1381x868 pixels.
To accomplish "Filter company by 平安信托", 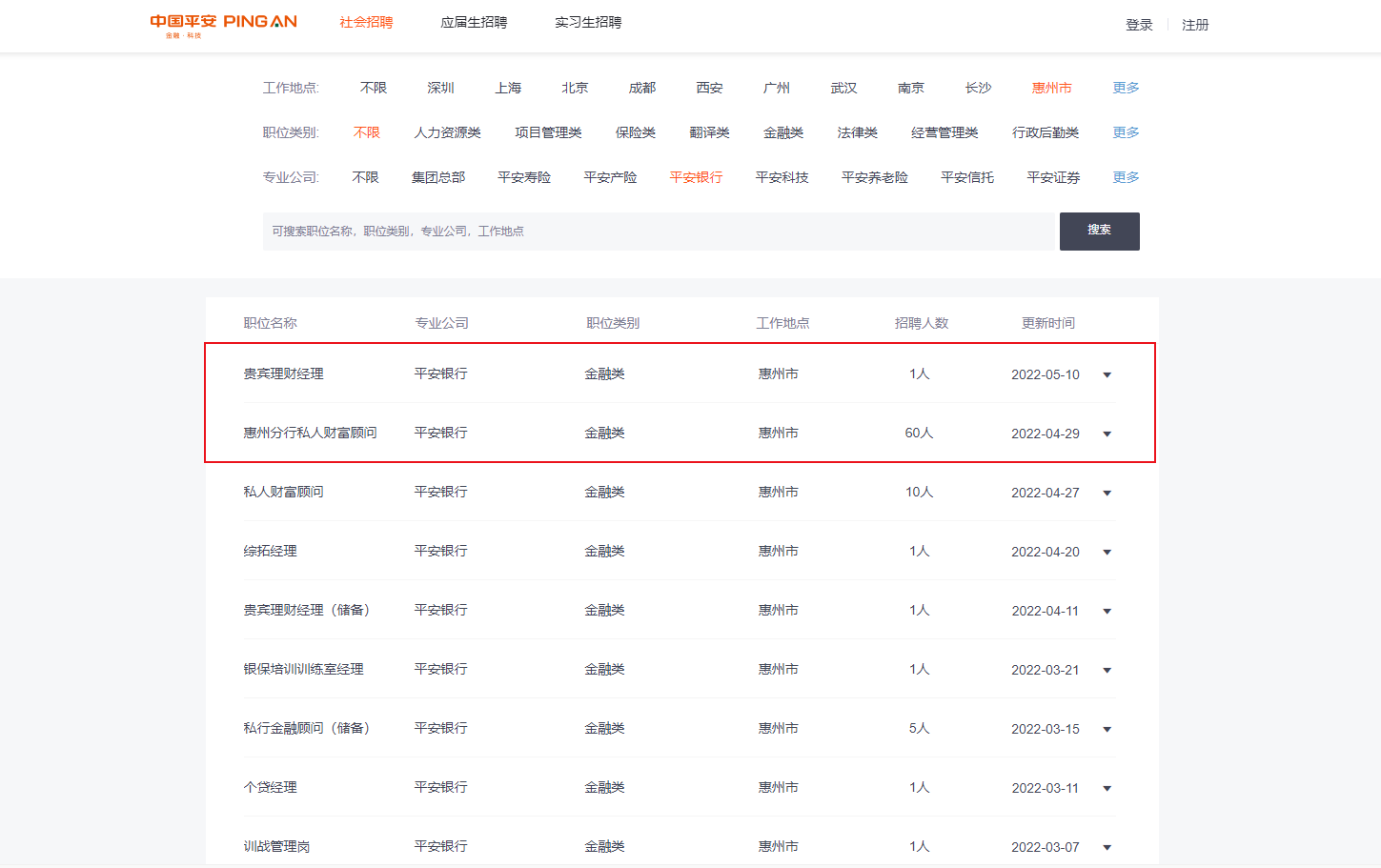I will tap(967, 177).
